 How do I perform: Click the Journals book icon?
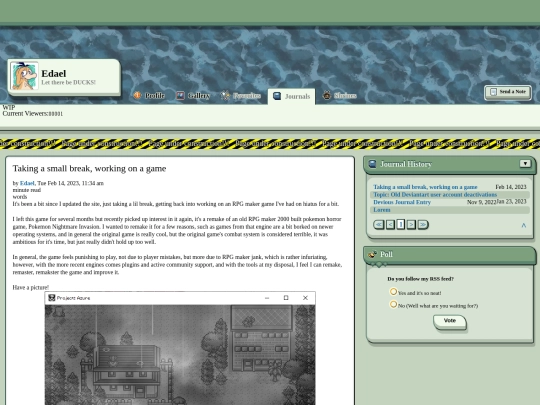(277, 96)
